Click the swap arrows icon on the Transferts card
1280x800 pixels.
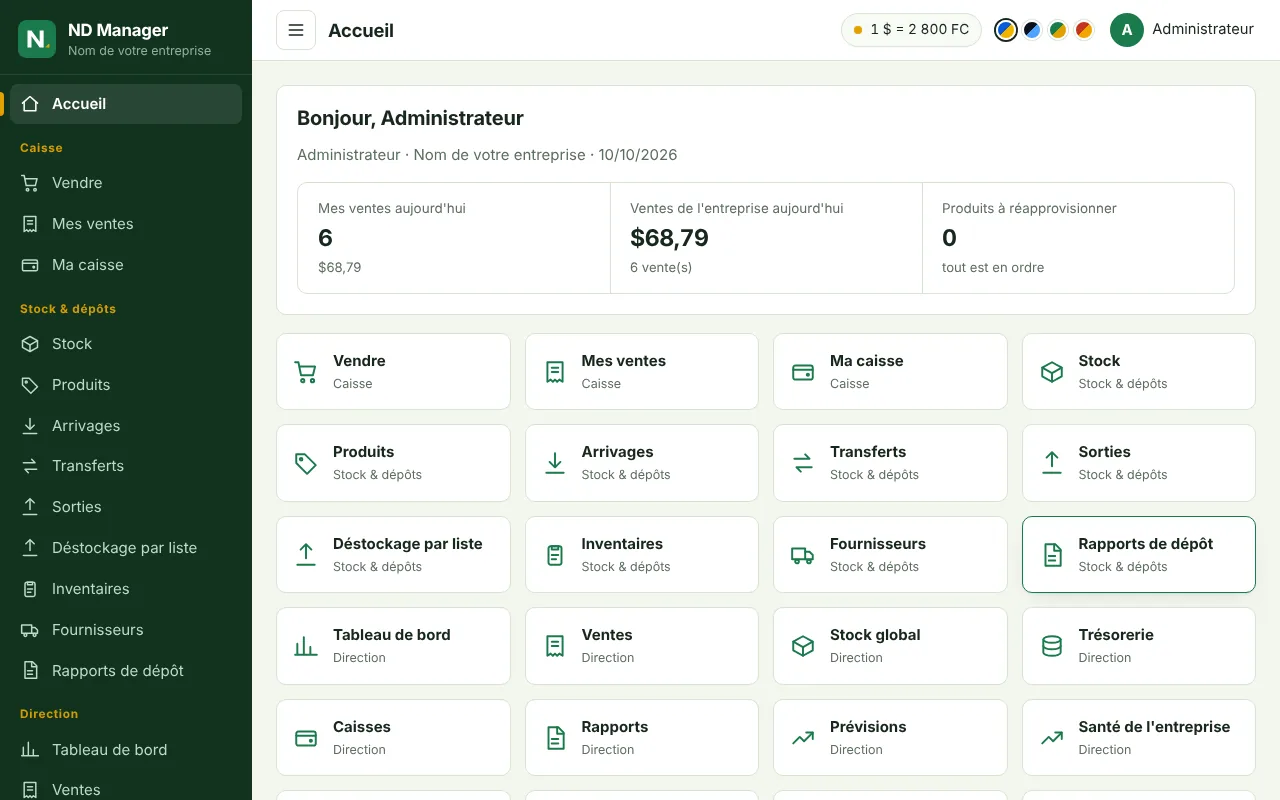803,463
